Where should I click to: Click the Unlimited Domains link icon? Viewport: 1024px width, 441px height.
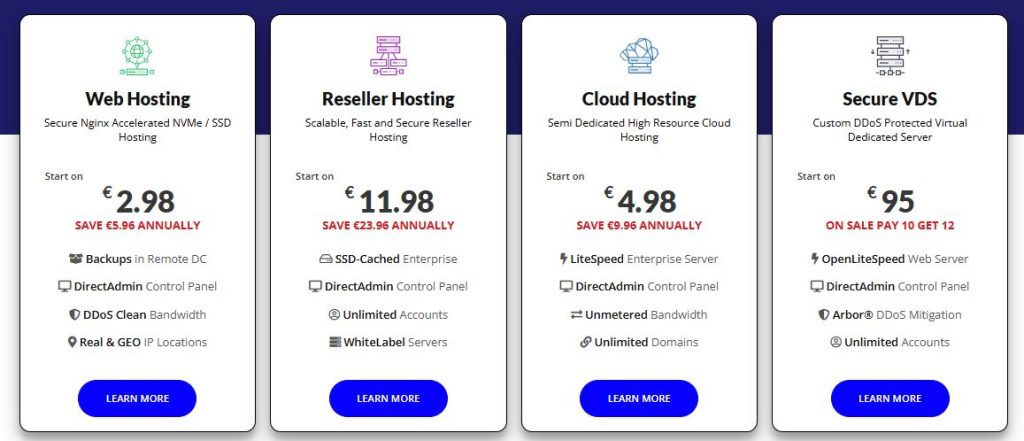click(585, 342)
